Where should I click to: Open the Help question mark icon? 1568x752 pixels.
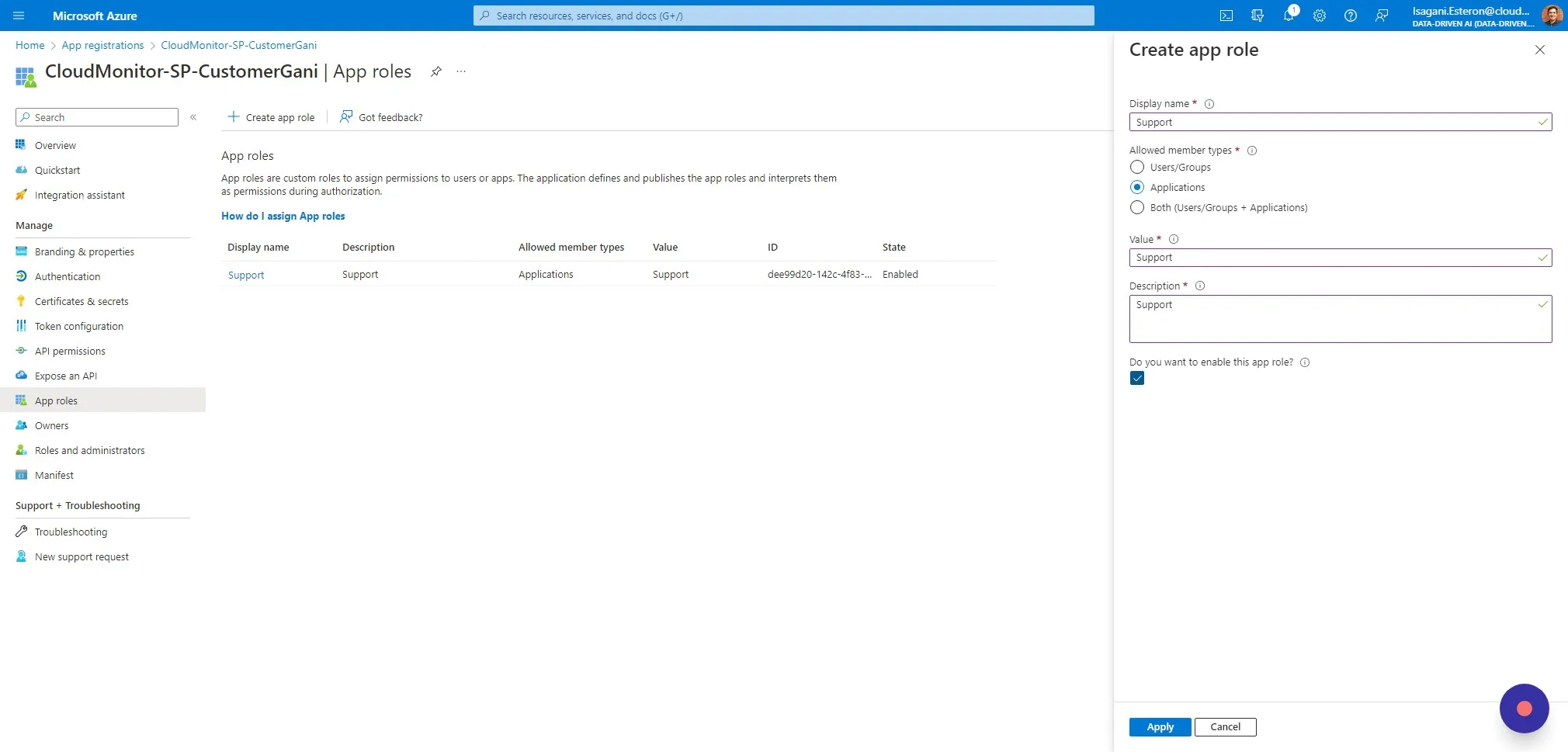1351,16
